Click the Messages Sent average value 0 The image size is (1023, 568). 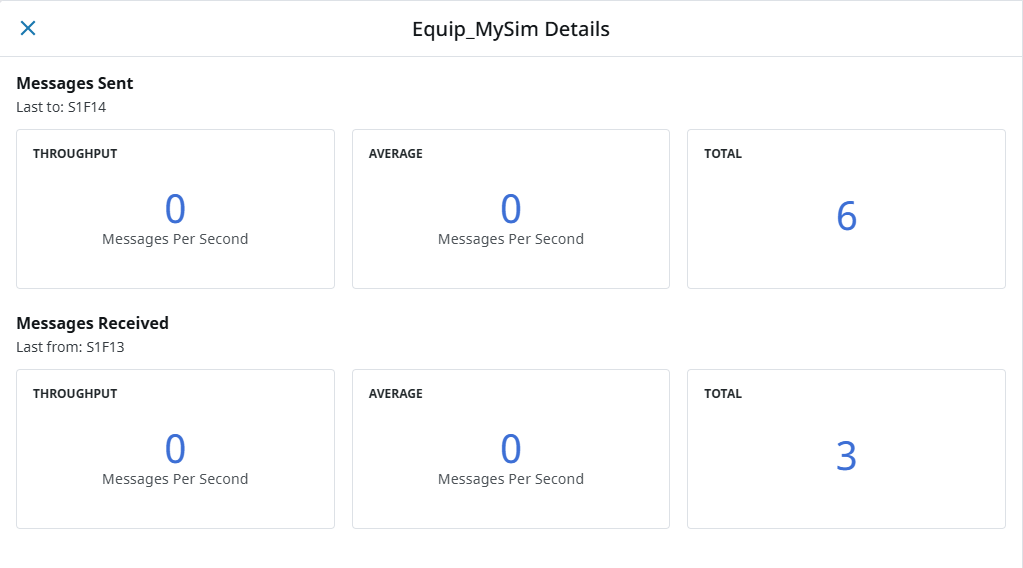click(x=511, y=209)
